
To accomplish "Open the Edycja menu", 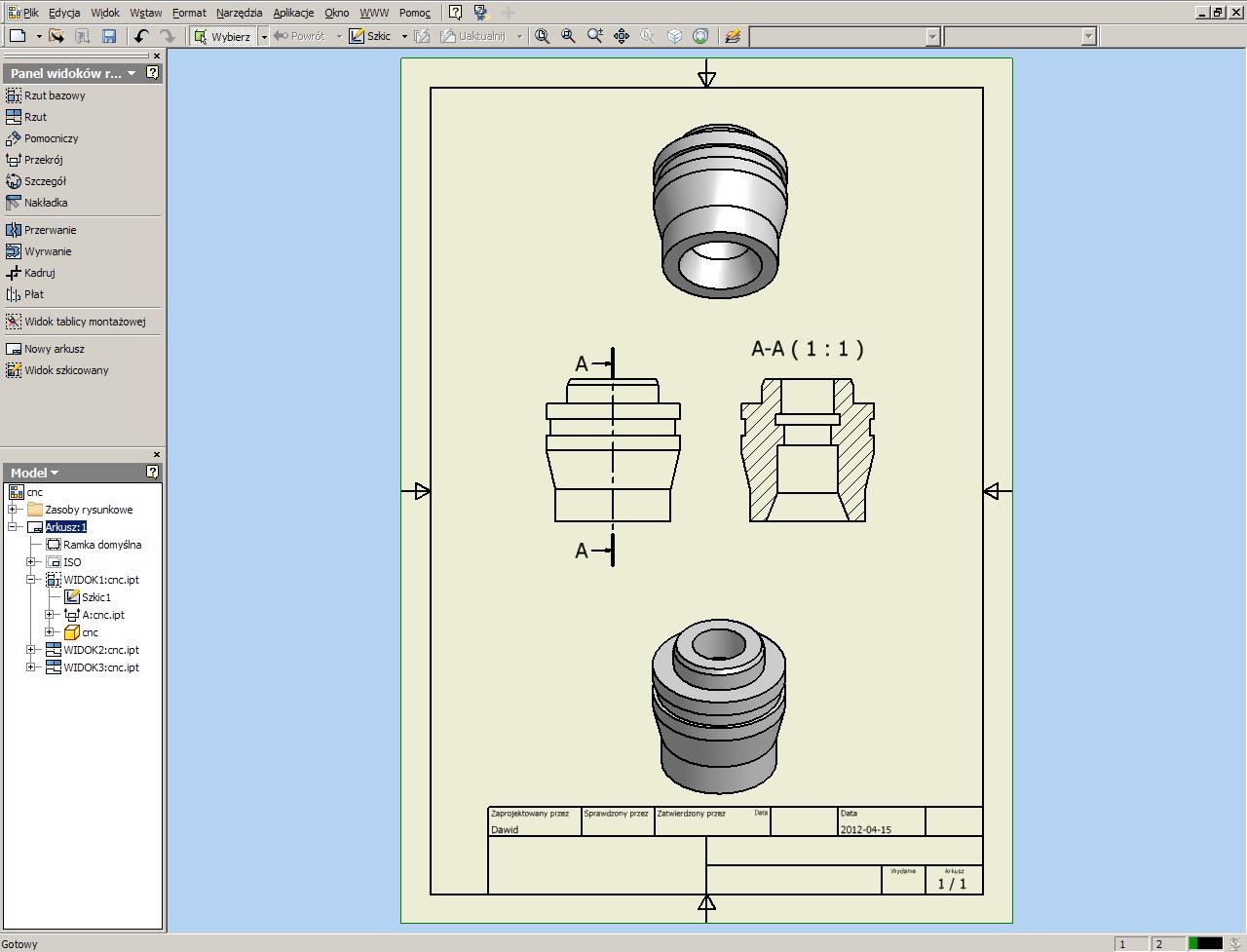I will pos(64,13).
